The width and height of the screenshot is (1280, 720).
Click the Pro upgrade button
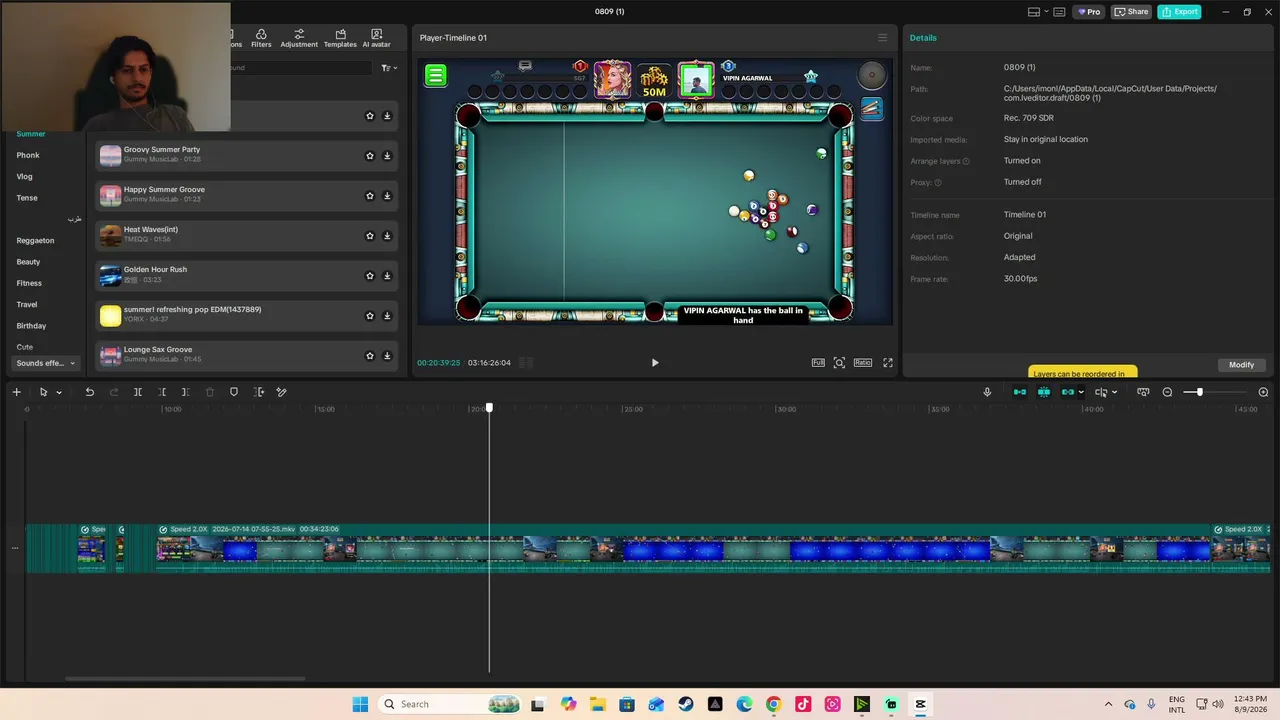click(x=1088, y=12)
